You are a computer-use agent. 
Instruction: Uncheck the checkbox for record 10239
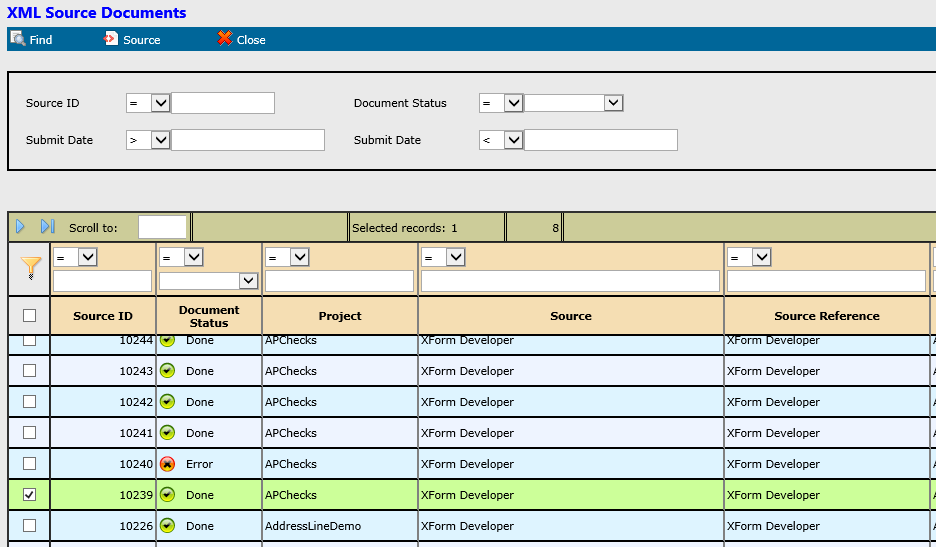click(30, 495)
